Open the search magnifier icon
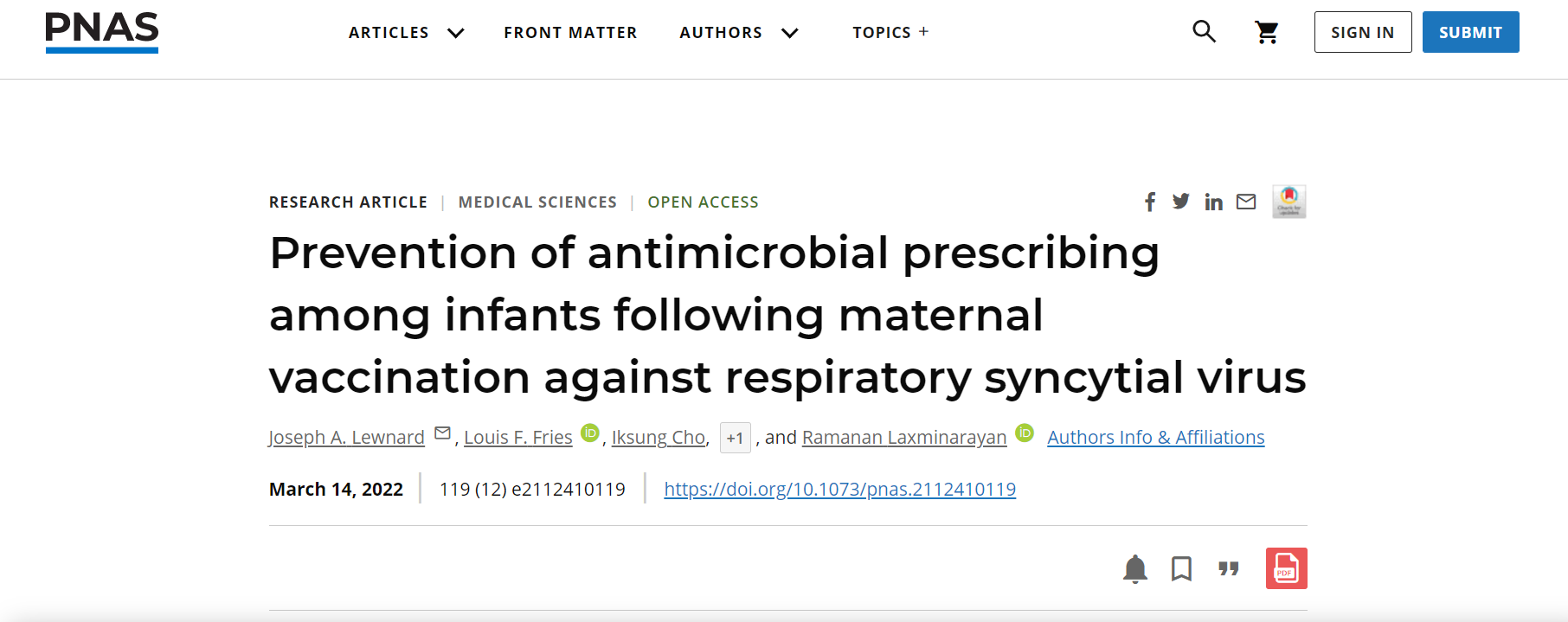 pyautogui.click(x=1204, y=32)
